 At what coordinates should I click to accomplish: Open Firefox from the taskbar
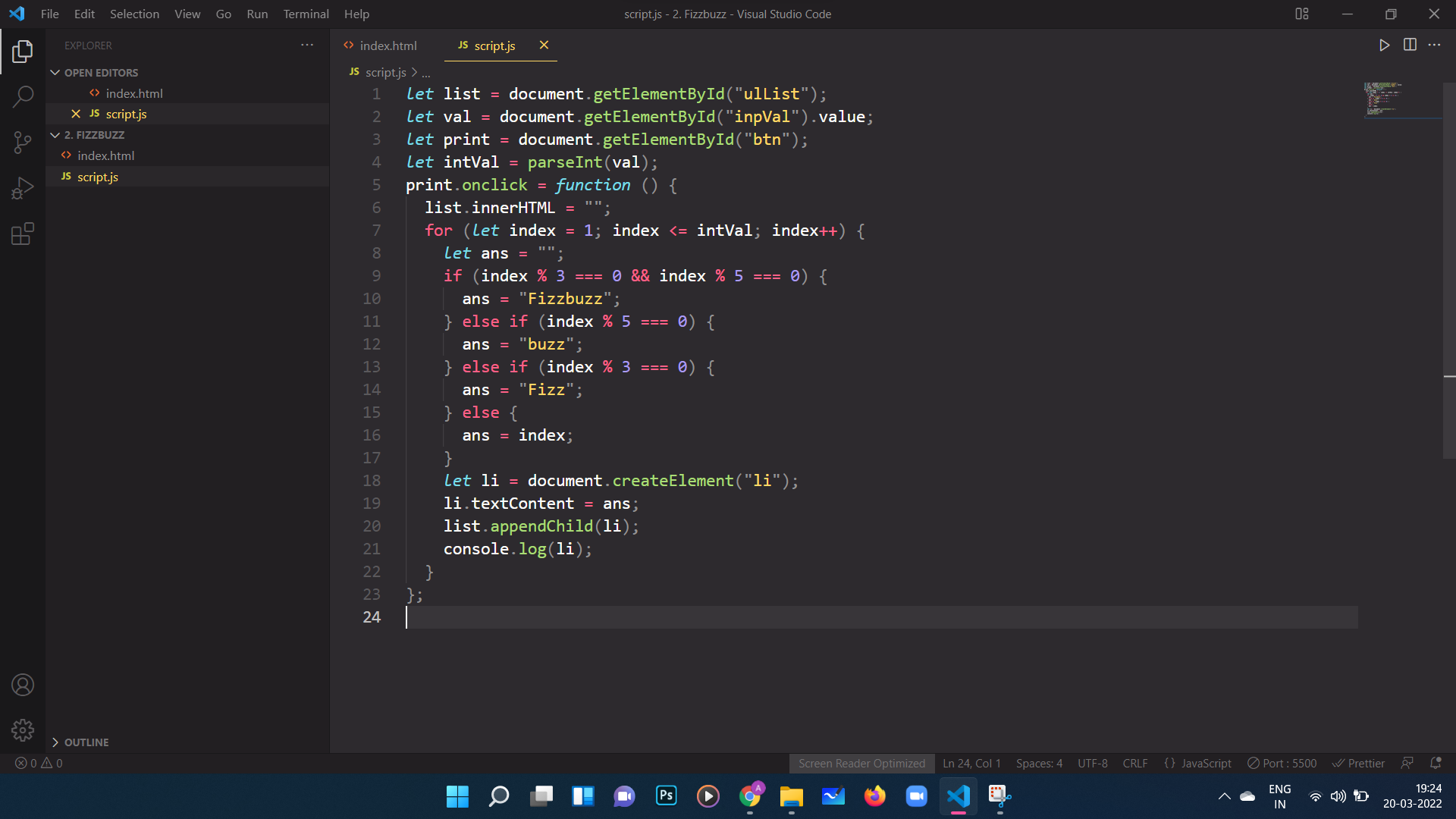[875, 796]
